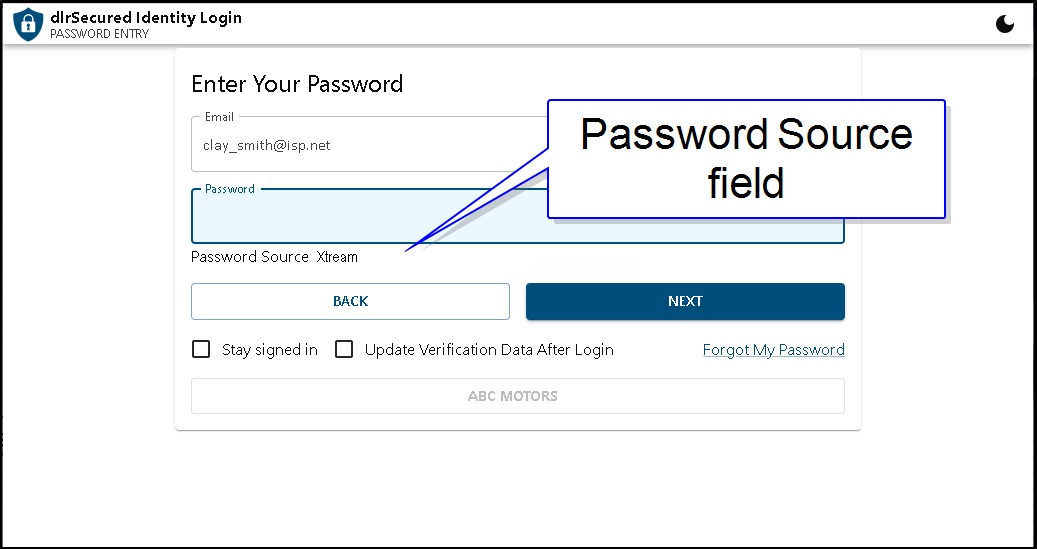Click the PASSWORD ENTRY subtitle text

(x=99, y=34)
